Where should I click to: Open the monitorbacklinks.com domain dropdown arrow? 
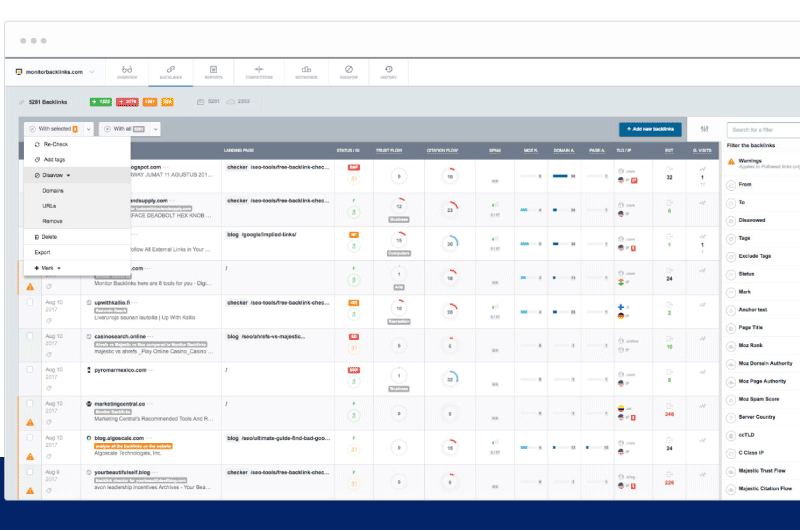92,72
